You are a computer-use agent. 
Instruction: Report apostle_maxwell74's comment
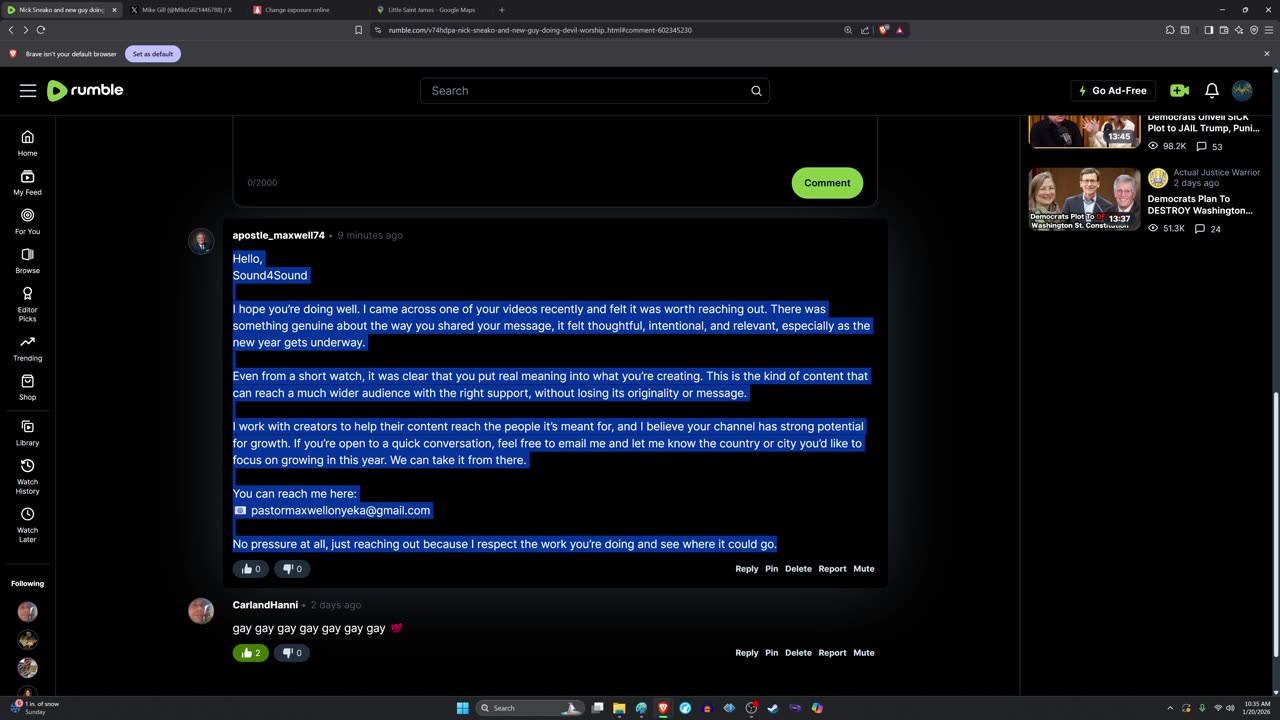click(832, 569)
